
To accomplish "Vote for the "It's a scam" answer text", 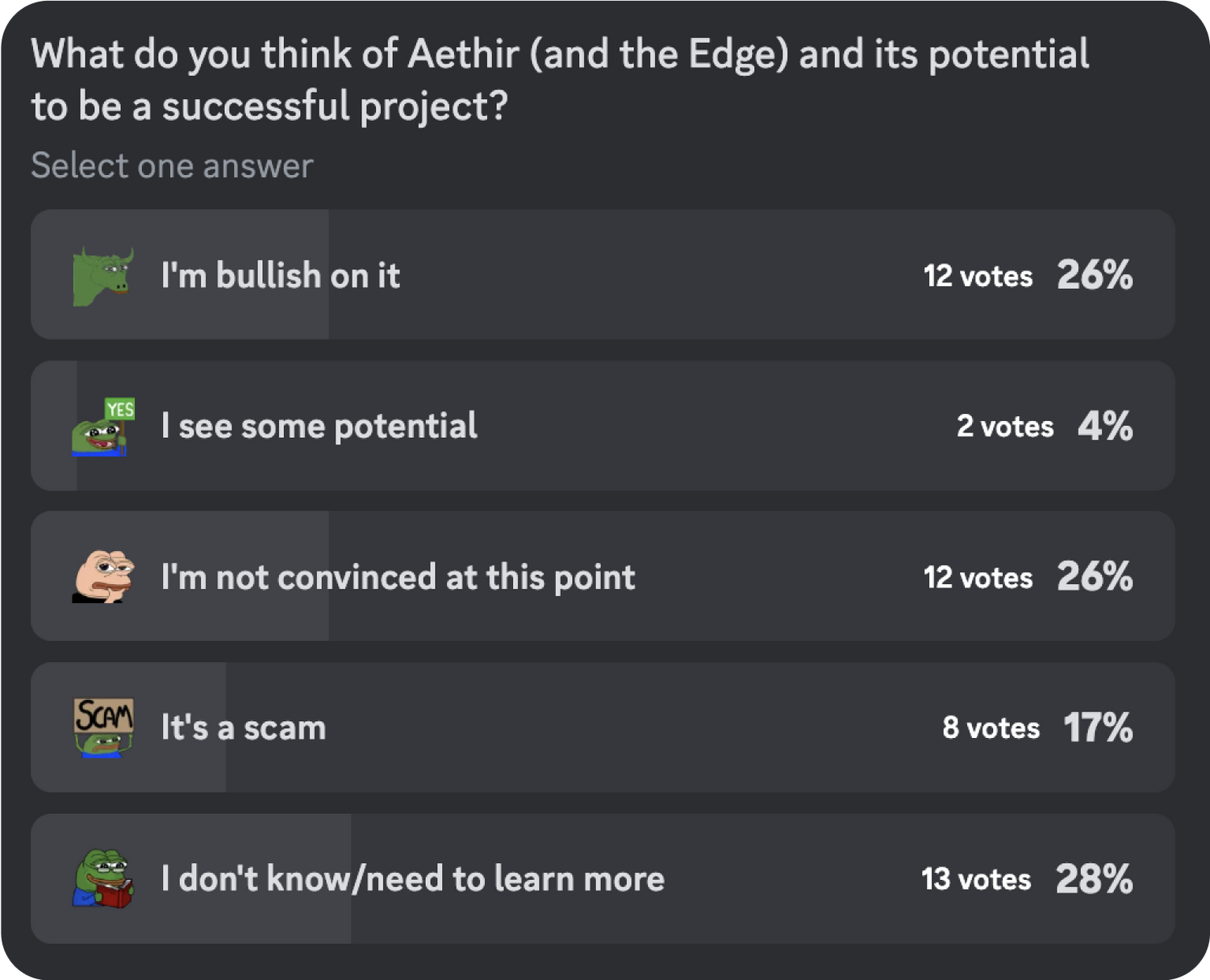I will pos(244,728).
